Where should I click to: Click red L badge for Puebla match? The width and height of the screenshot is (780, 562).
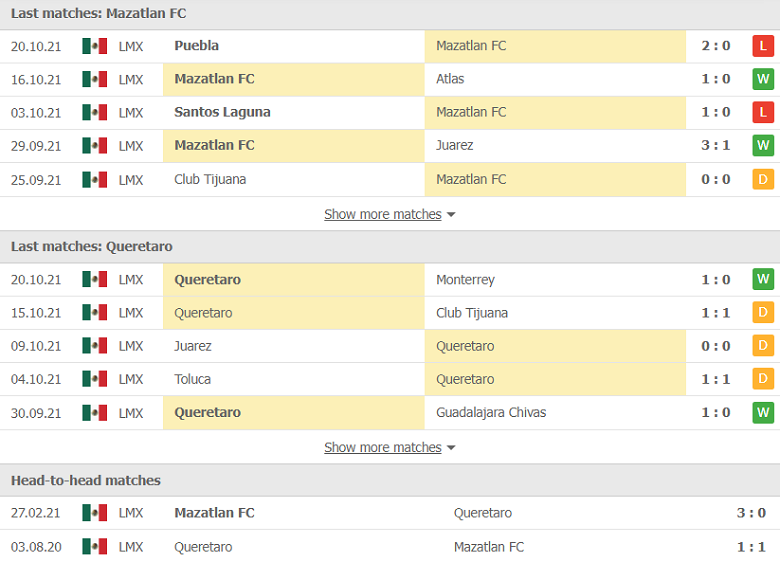[763, 46]
